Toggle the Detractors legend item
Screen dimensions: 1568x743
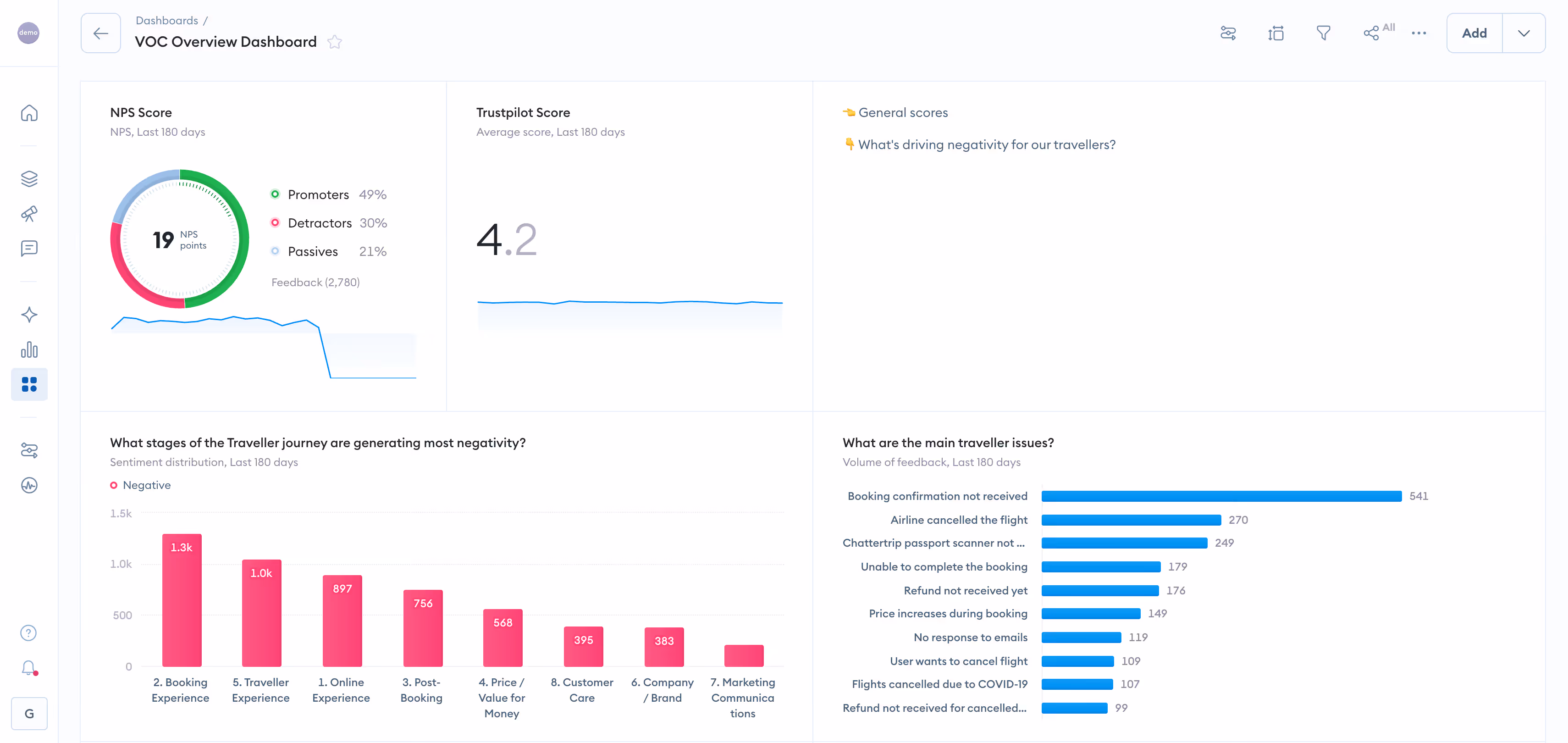point(319,223)
